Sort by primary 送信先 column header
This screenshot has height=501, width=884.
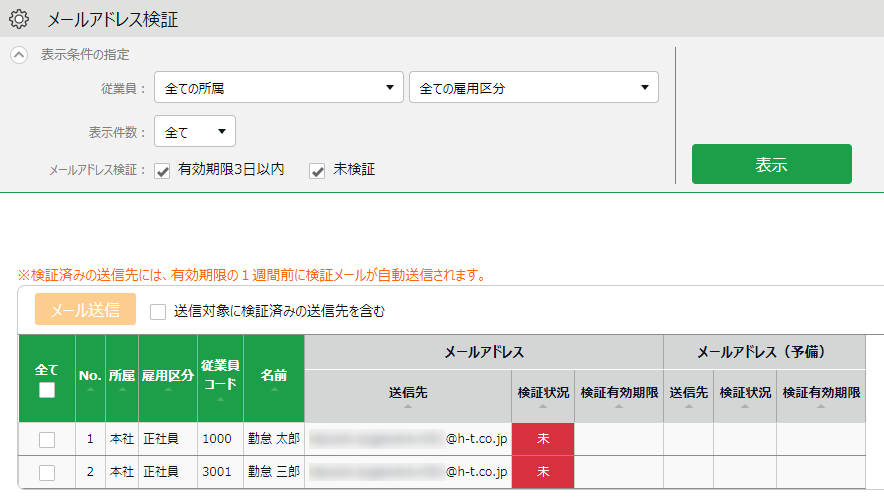point(408,396)
